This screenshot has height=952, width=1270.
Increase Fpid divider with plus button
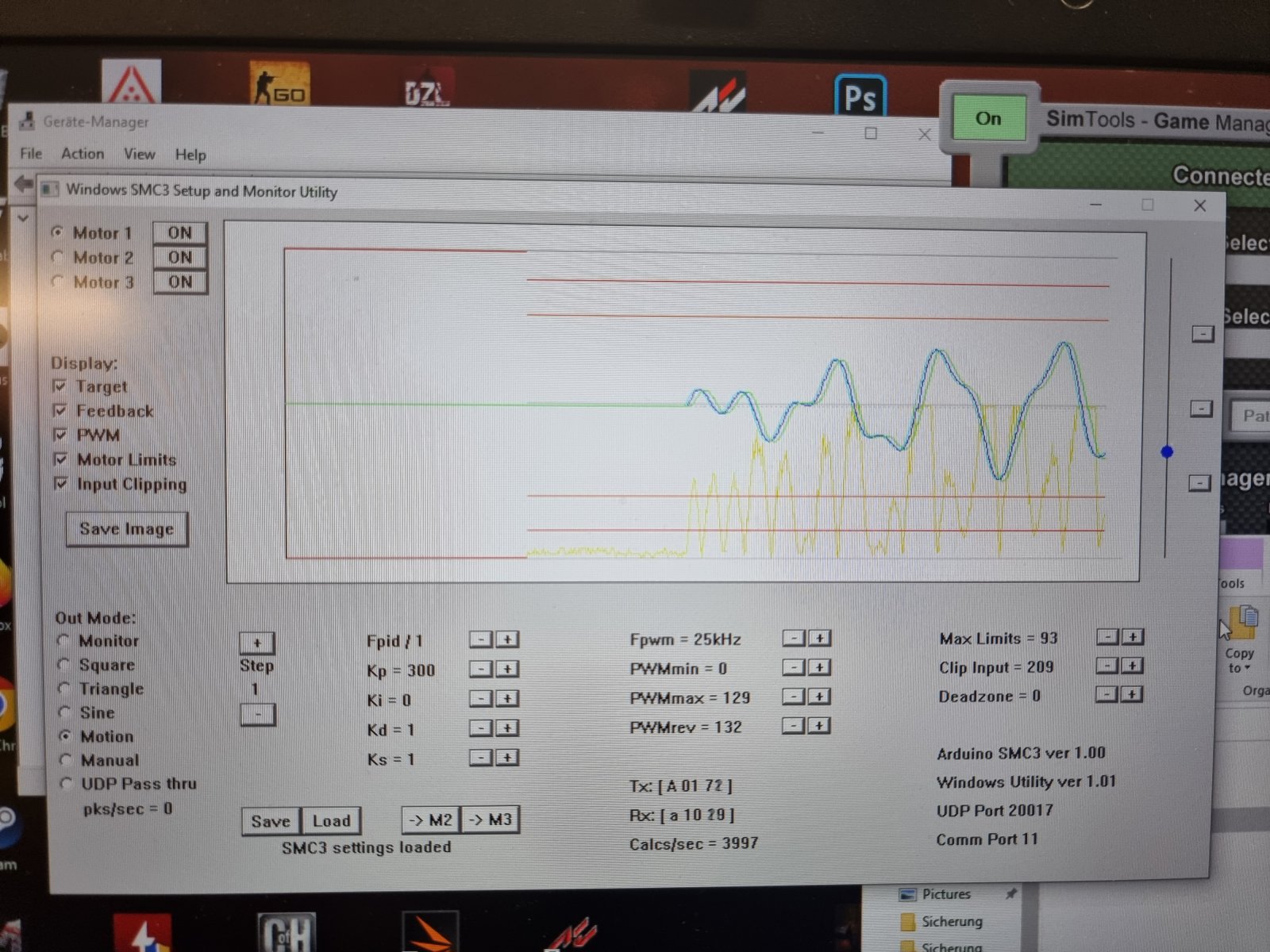(x=507, y=639)
